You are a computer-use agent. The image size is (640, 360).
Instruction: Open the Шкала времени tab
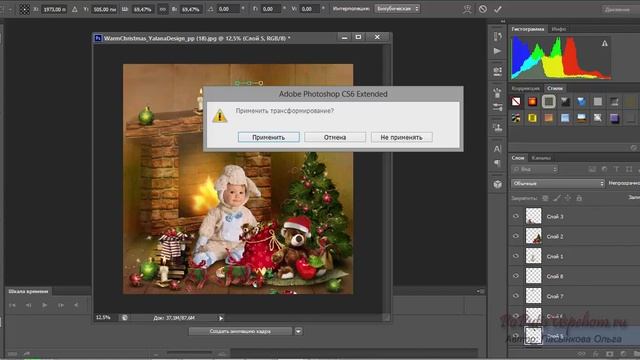28,291
